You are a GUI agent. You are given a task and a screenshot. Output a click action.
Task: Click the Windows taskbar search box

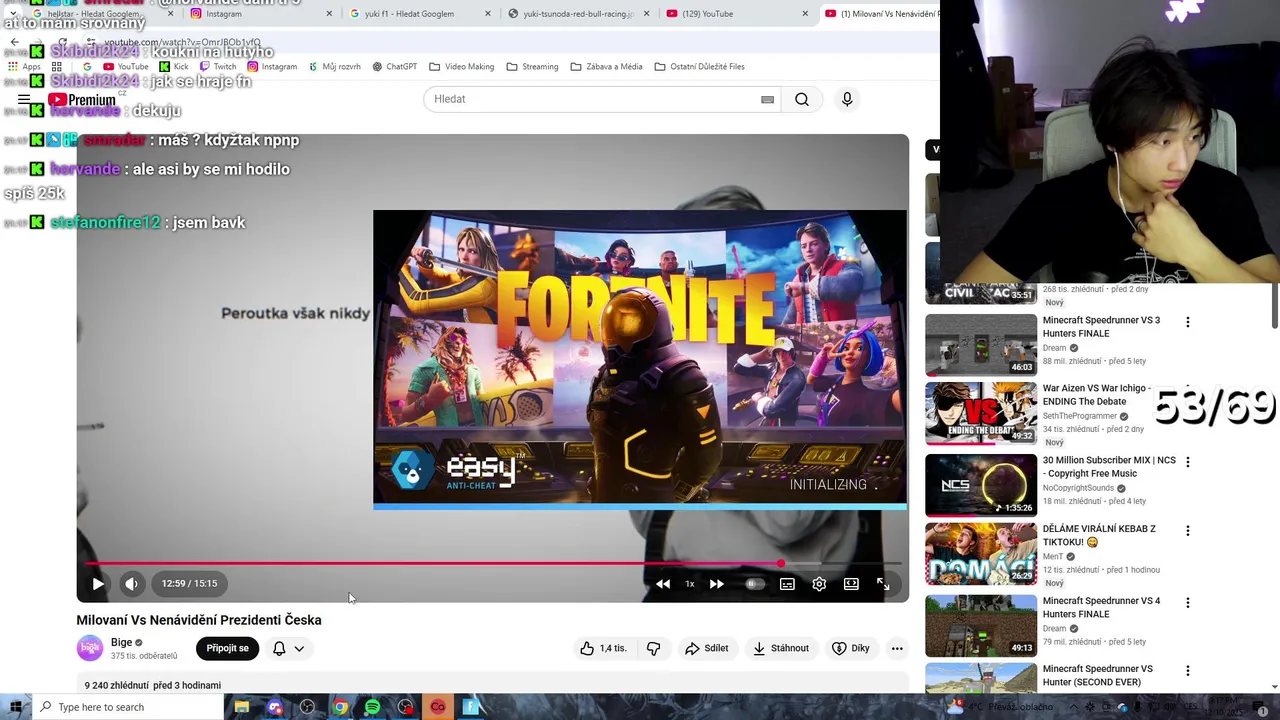[x=128, y=707]
